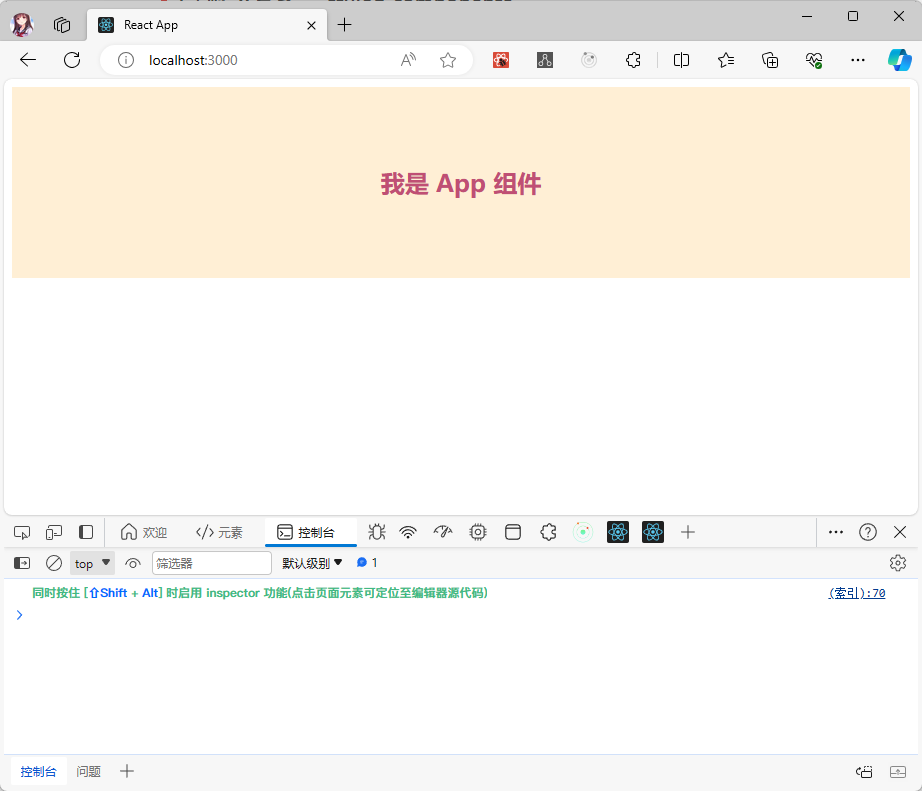Switch to the 问题 drawer tab
Viewport: 922px width, 791px height.
click(x=89, y=771)
